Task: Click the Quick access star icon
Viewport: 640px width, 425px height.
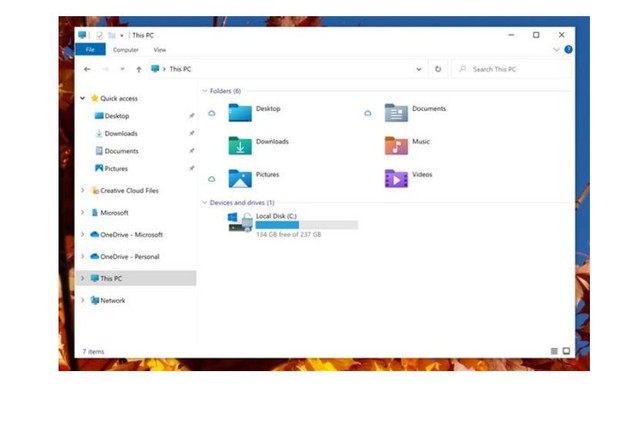Action: pos(95,98)
